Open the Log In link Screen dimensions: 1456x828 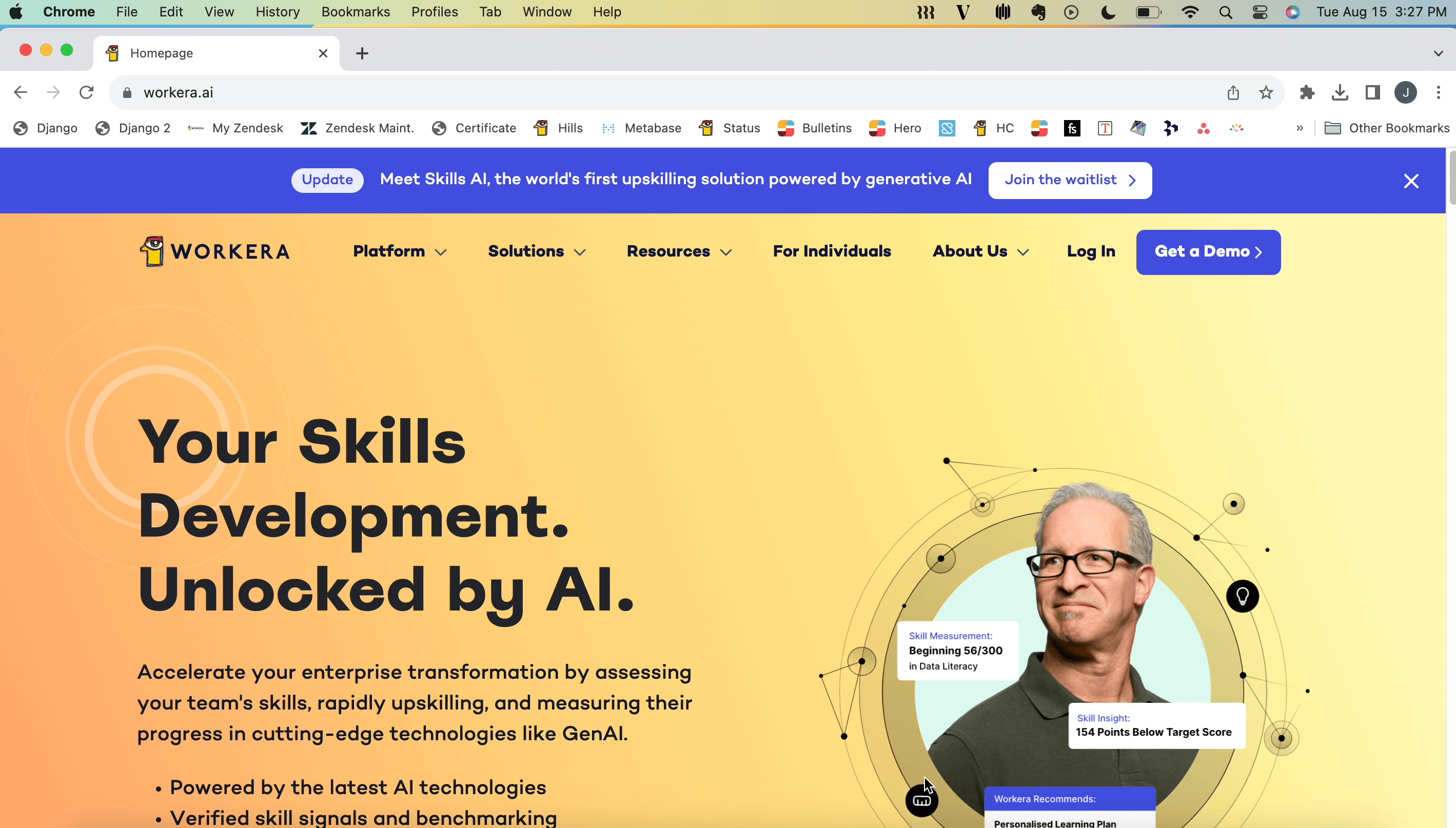[x=1091, y=251]
